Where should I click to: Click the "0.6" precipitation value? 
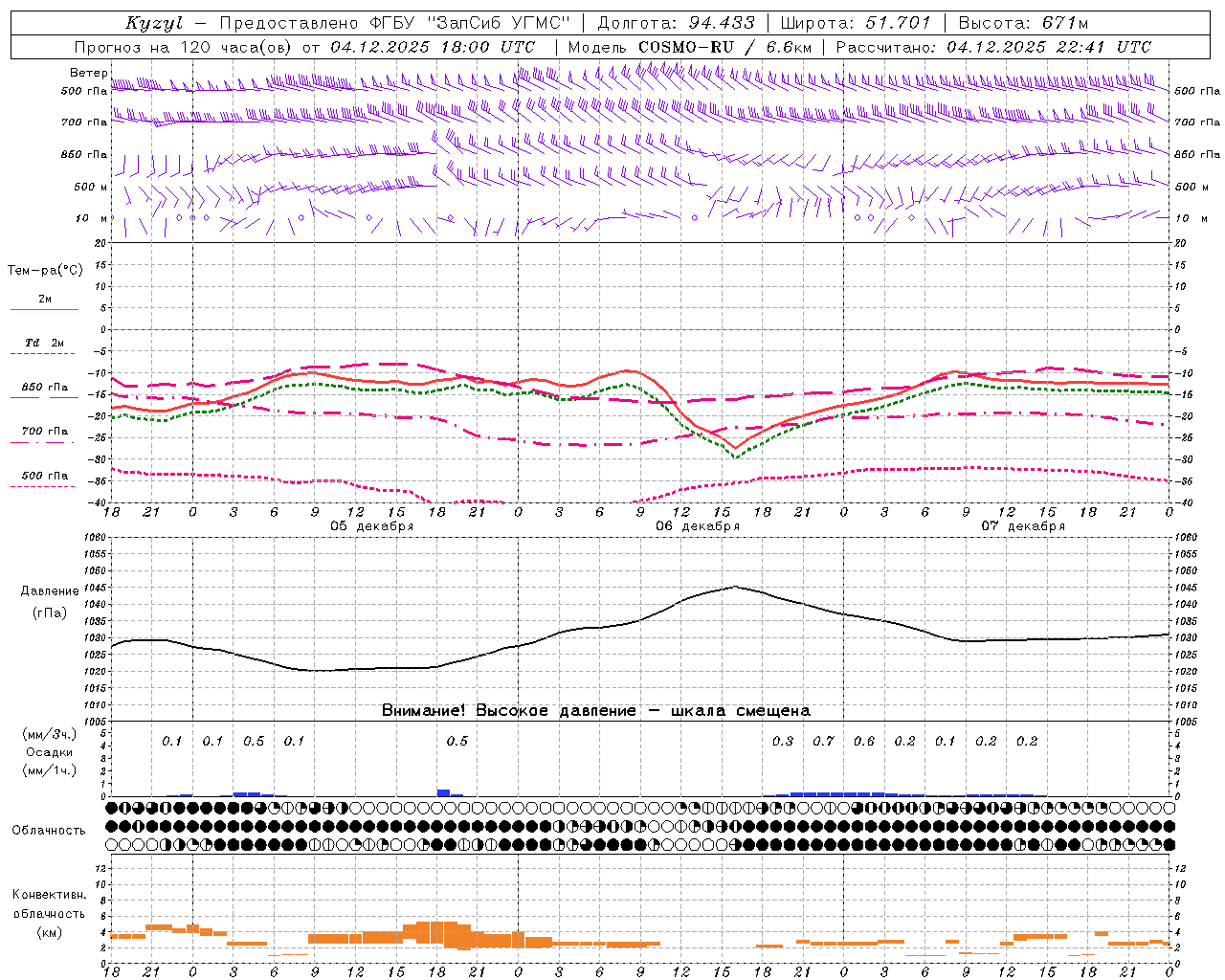[x=864, y=741]
